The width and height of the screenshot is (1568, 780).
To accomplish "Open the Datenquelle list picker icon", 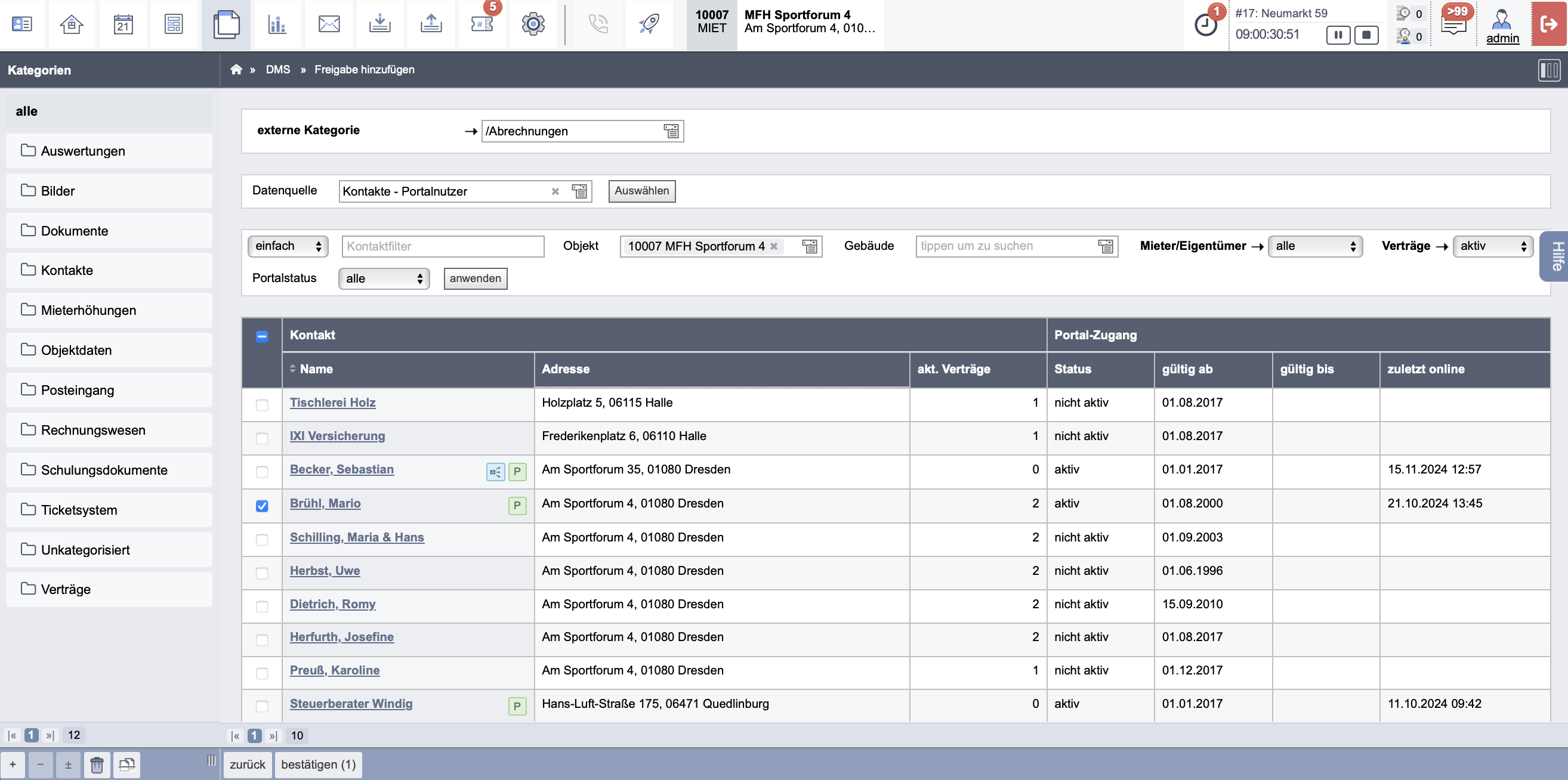I will pos(579,191).
